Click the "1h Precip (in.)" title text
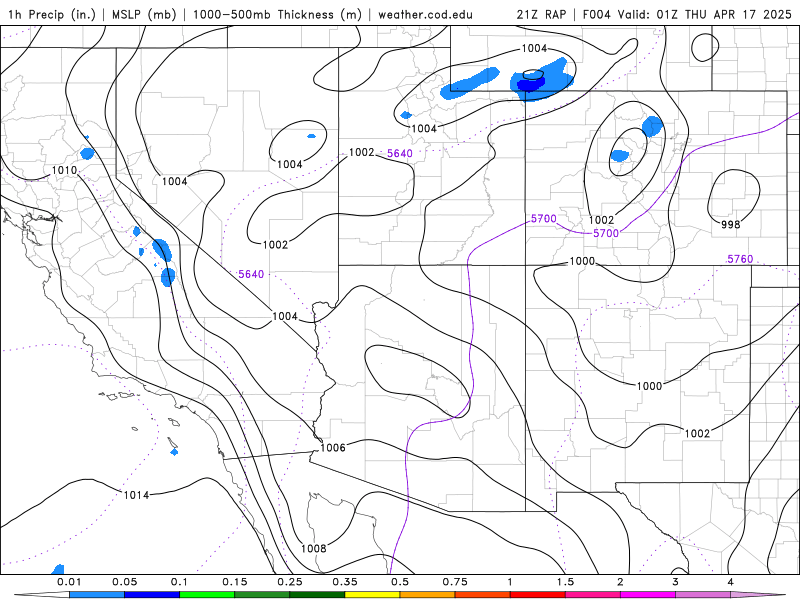This screenshot has height=600, width=800. click(x=52, y=14)
